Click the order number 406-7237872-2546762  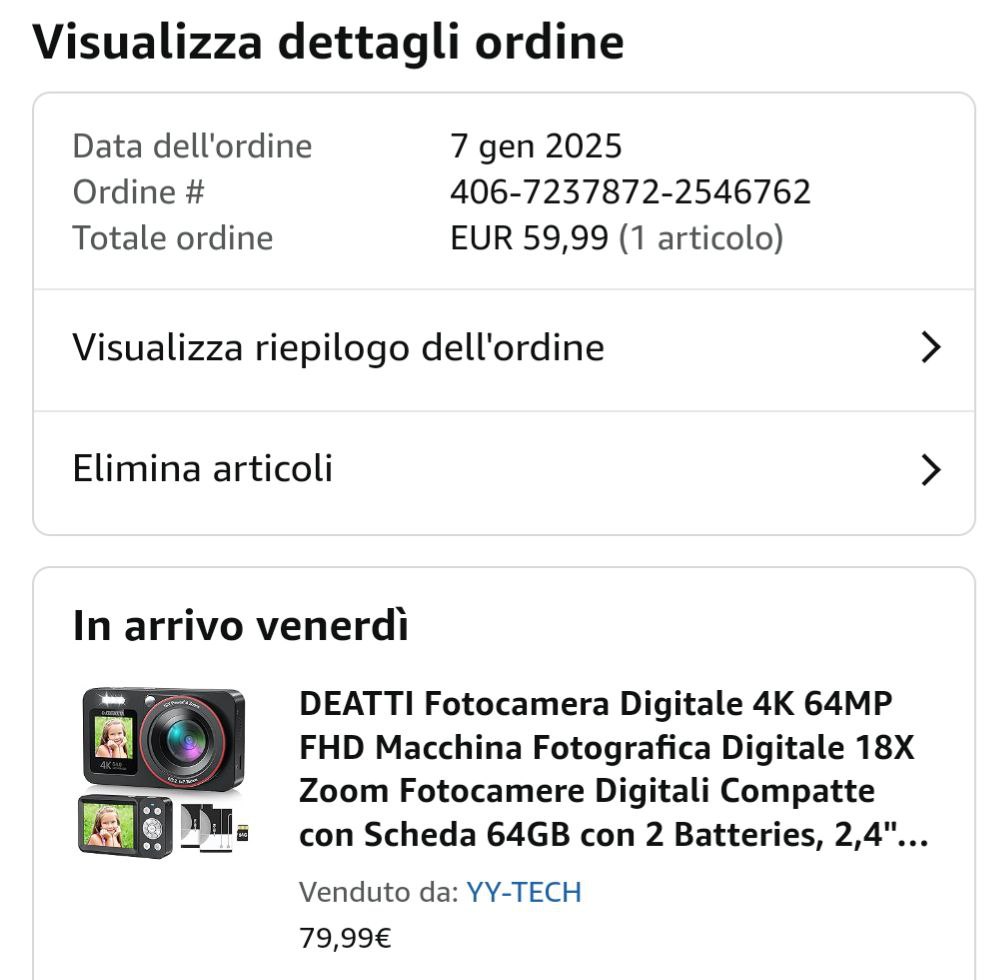pos(630,192)
